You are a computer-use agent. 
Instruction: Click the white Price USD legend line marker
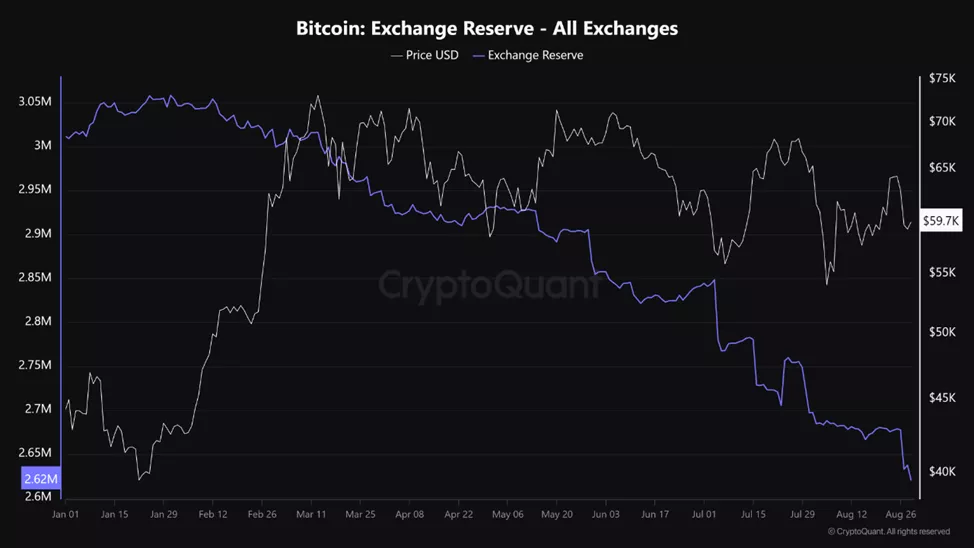pyautogui.click(x=396, y=55)
